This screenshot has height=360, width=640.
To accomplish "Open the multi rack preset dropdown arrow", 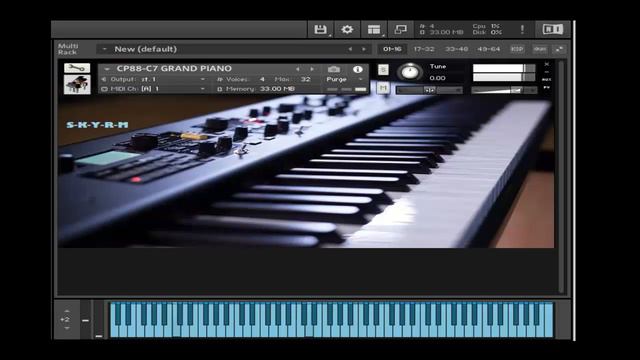I will [104, 49].
